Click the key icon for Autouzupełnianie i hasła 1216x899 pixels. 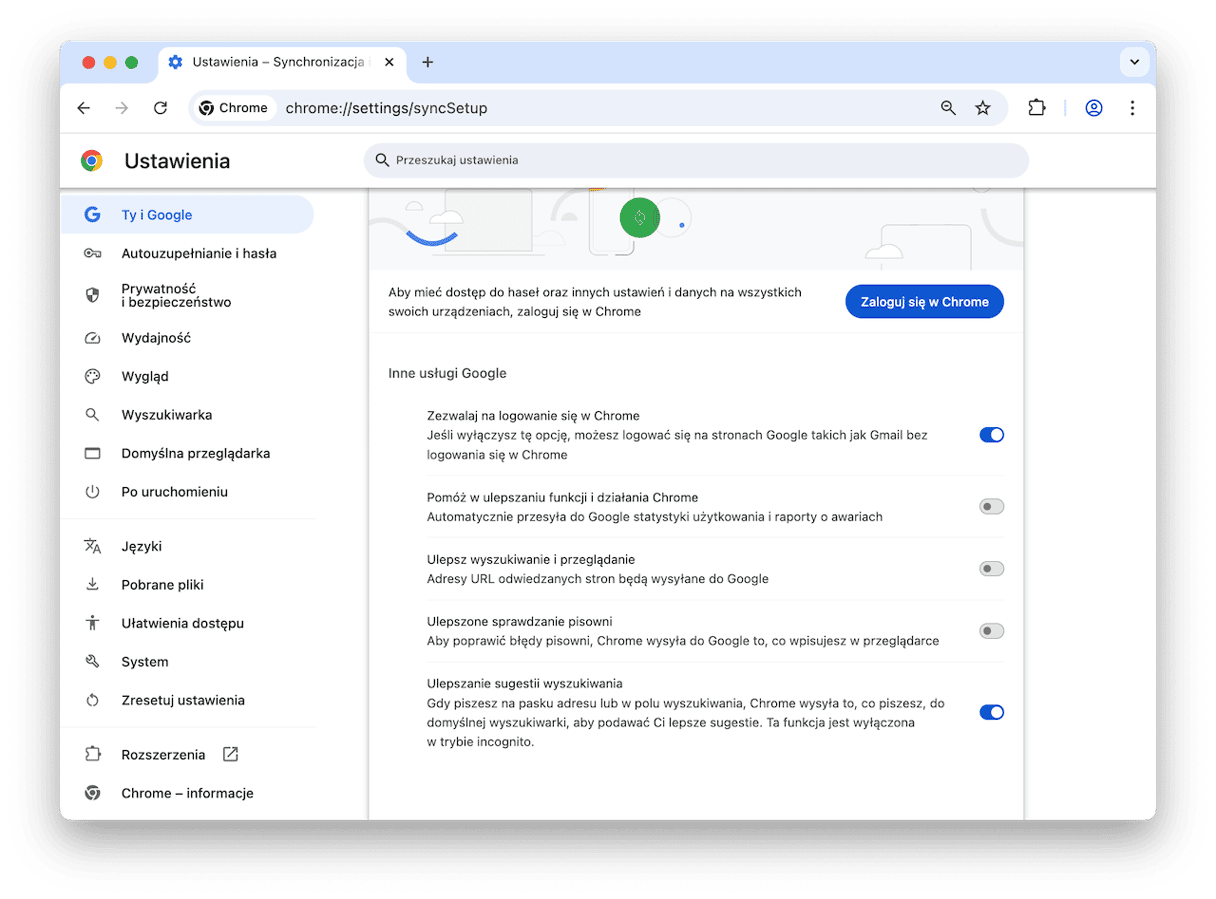pos(92,254)
